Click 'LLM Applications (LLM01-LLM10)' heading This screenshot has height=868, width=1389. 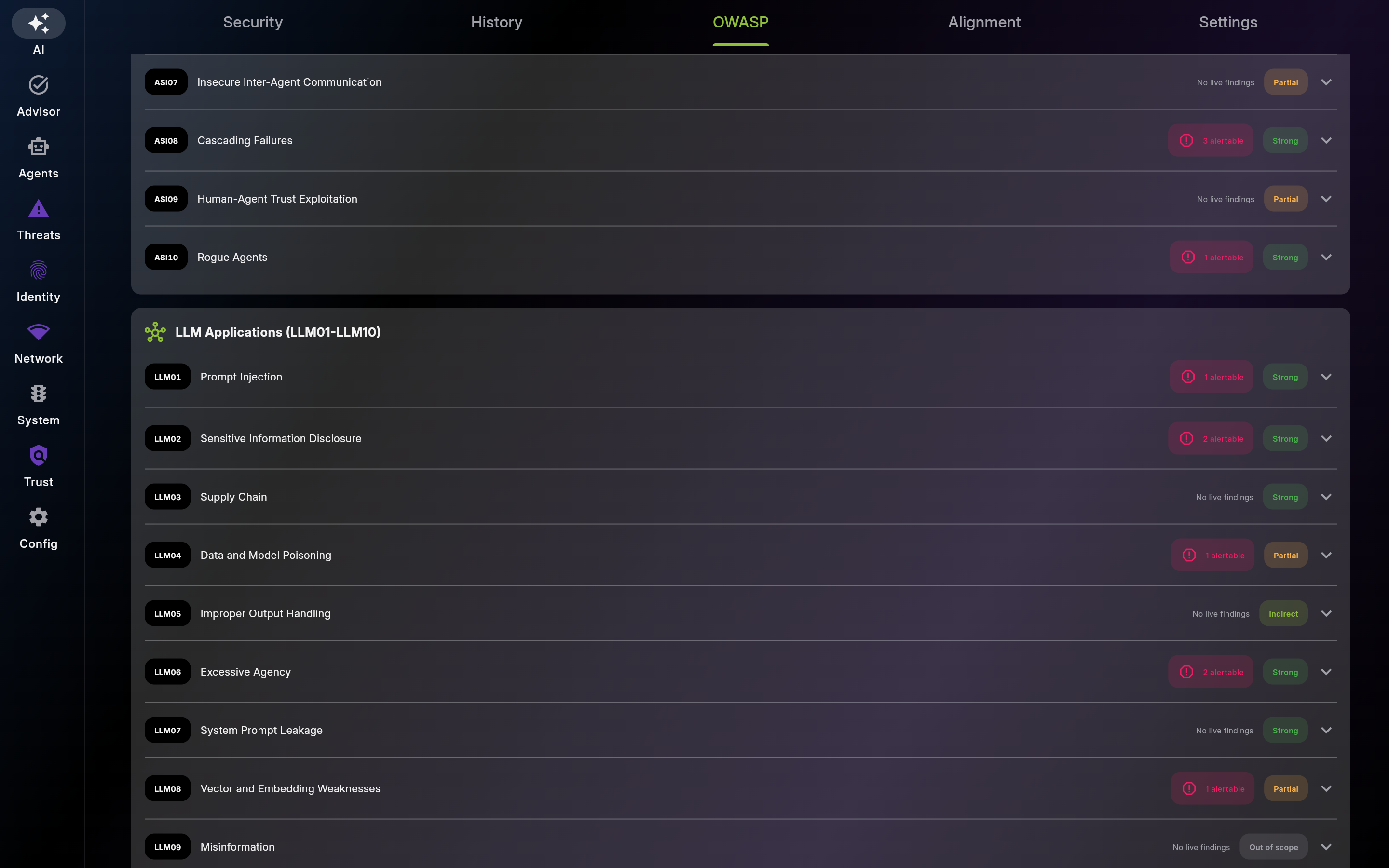278,332
